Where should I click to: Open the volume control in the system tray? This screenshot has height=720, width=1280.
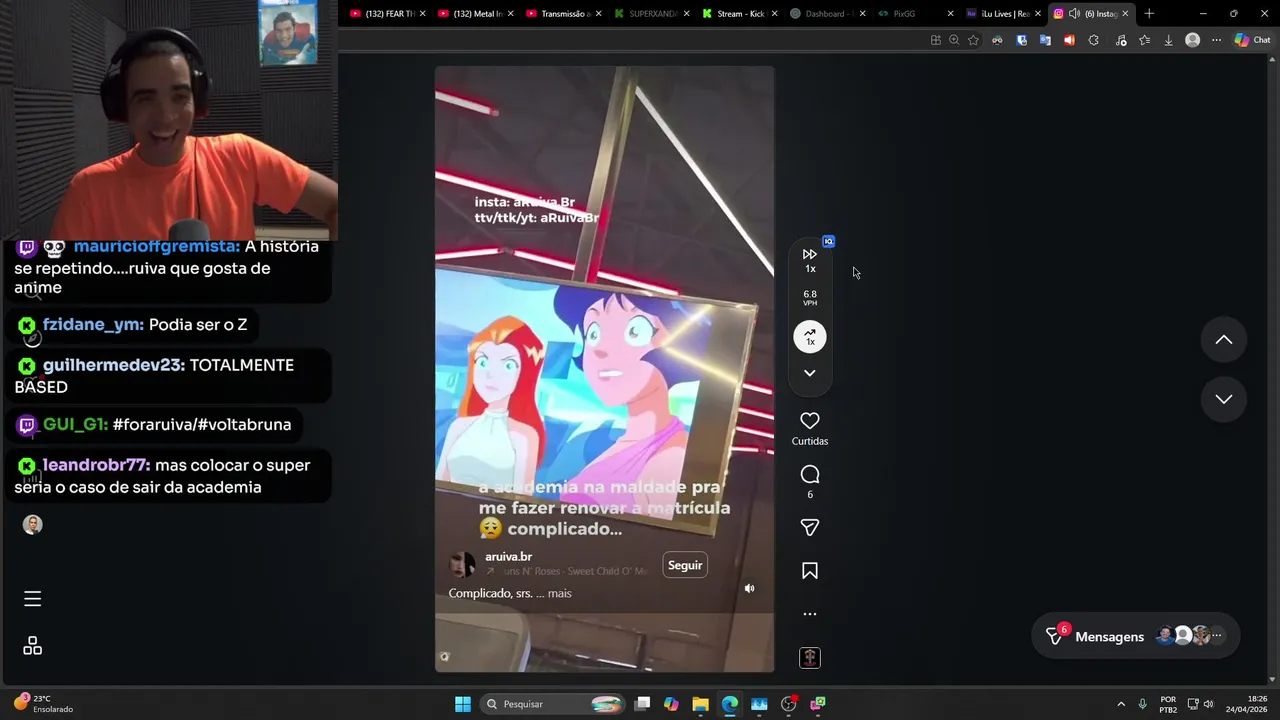1208,704
